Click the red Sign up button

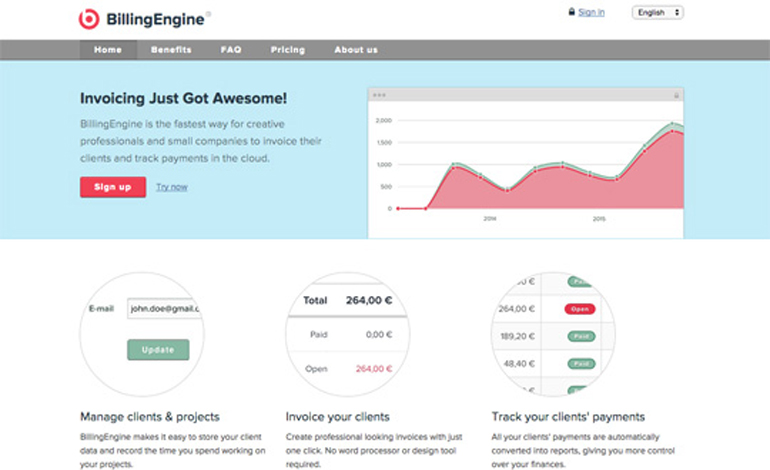click(x=113, y=187)
